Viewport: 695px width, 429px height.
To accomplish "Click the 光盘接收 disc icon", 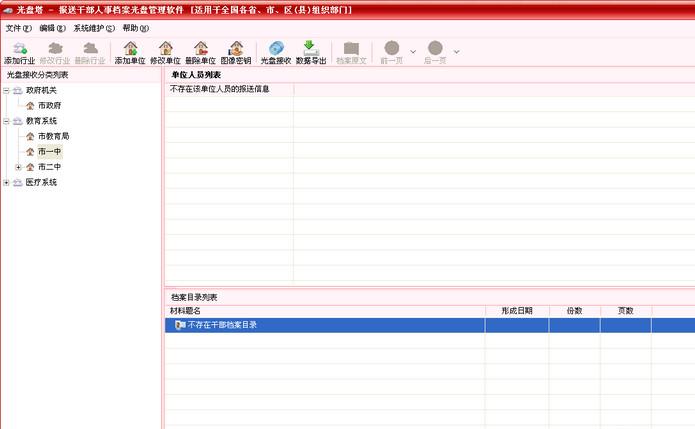I will [276, 48].
